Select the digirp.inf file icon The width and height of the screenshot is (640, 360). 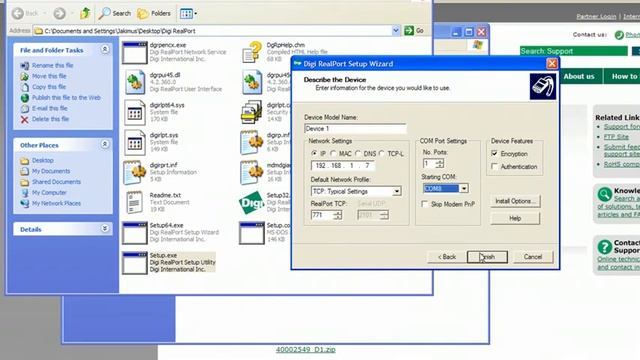(x=252, y=142)
